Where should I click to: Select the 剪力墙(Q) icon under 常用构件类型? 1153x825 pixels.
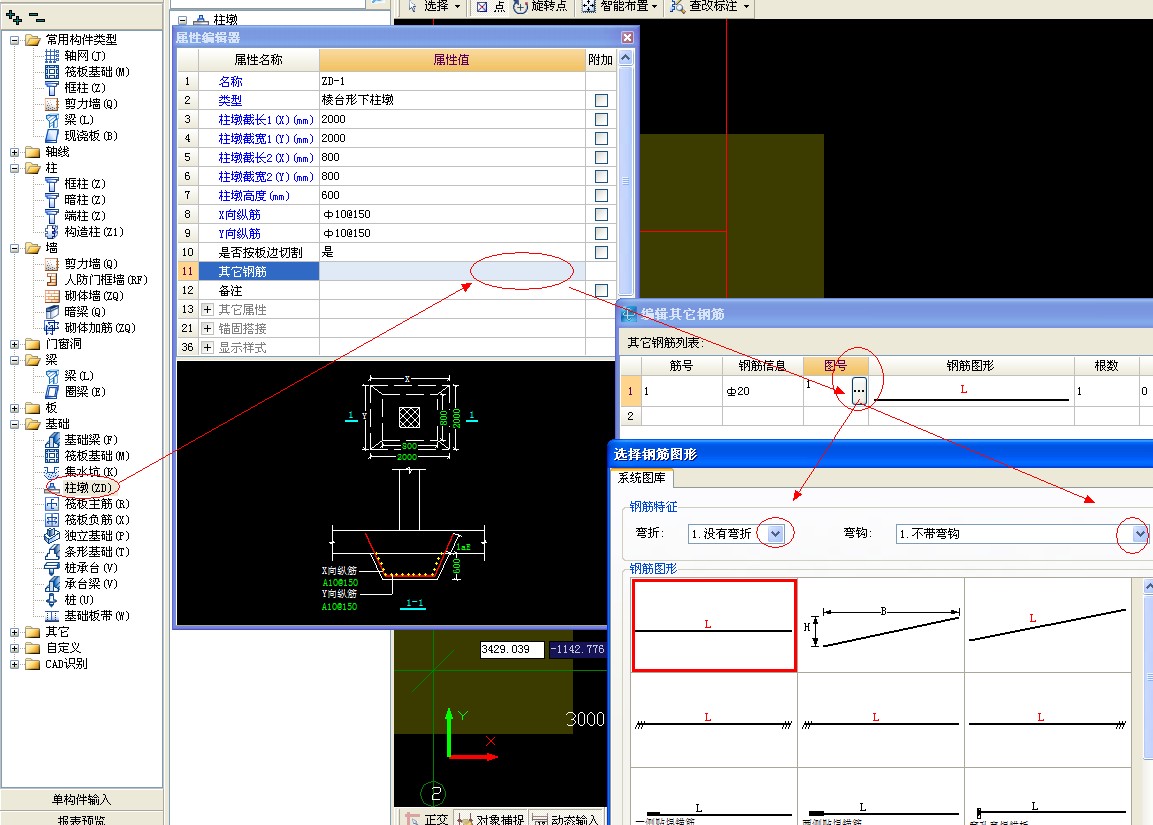51,104
